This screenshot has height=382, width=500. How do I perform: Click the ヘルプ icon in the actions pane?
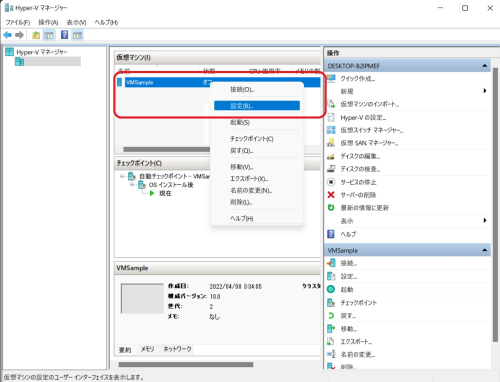click(x=331, y=234)
